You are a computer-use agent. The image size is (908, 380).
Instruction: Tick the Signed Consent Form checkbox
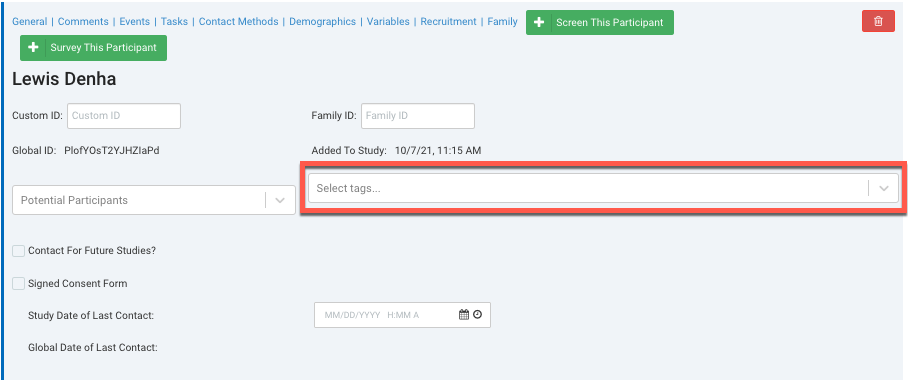[x=19, y=283]
